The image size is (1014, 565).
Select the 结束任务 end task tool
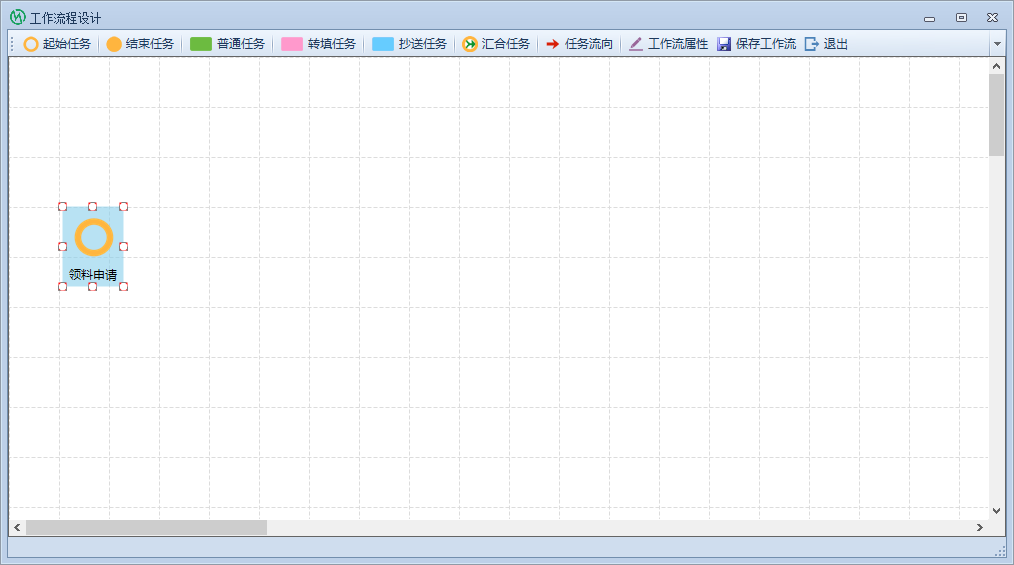(141, 44)
